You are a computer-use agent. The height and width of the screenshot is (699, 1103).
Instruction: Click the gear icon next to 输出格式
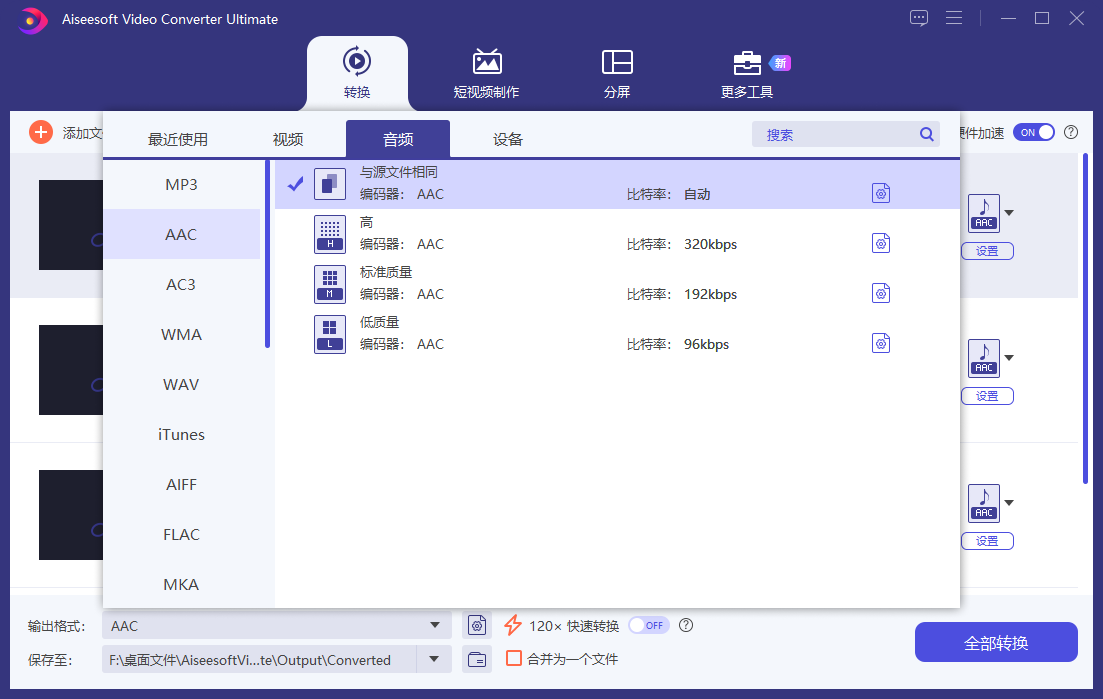477,624
